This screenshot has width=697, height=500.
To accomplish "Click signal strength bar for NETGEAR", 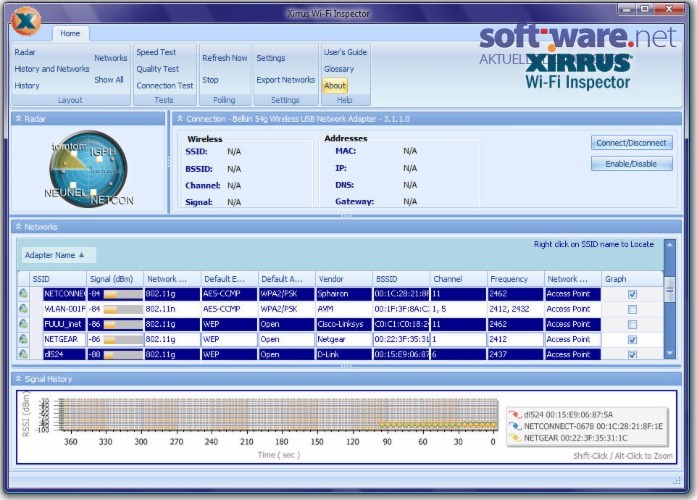I will [x=123, y=339].
